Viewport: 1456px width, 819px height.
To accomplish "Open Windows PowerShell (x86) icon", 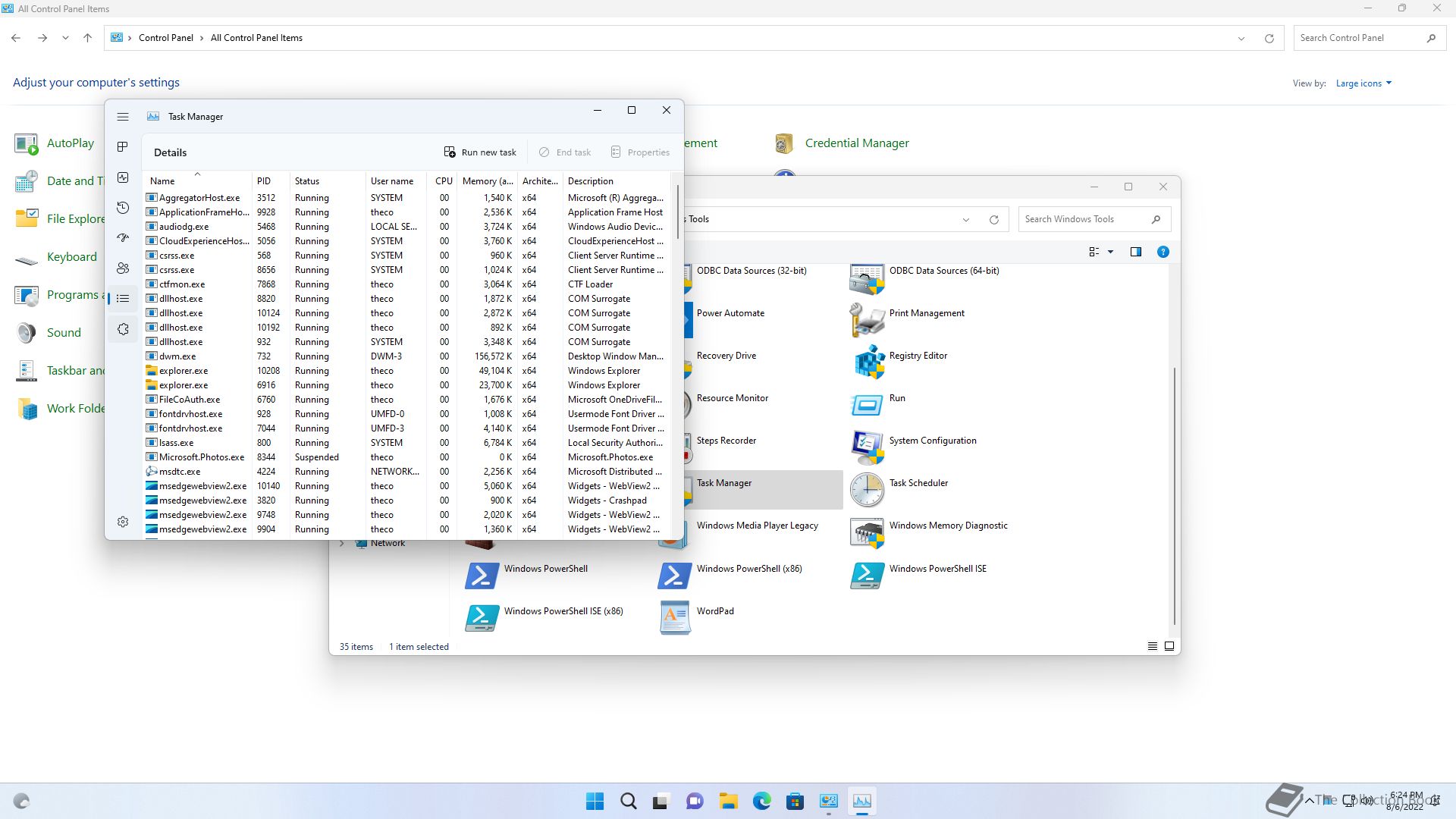I will pos(731,575).
